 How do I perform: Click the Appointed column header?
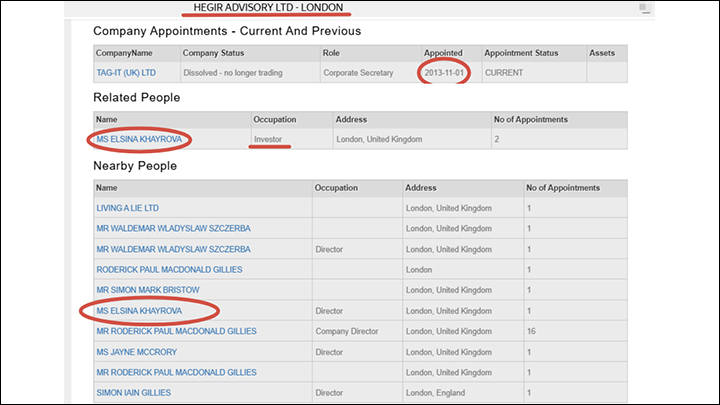tap(443, 53)
